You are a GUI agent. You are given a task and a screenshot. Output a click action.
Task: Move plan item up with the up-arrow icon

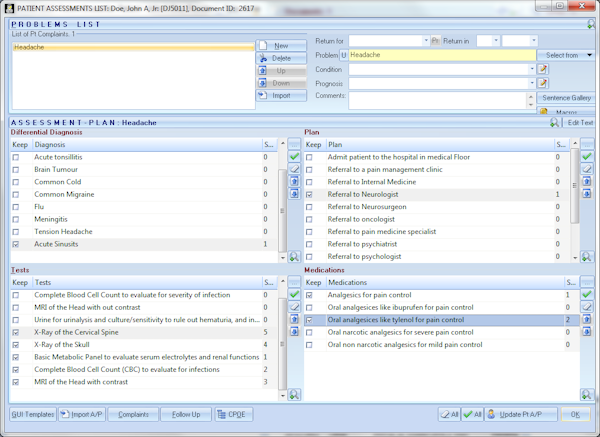tap(587, 181)
